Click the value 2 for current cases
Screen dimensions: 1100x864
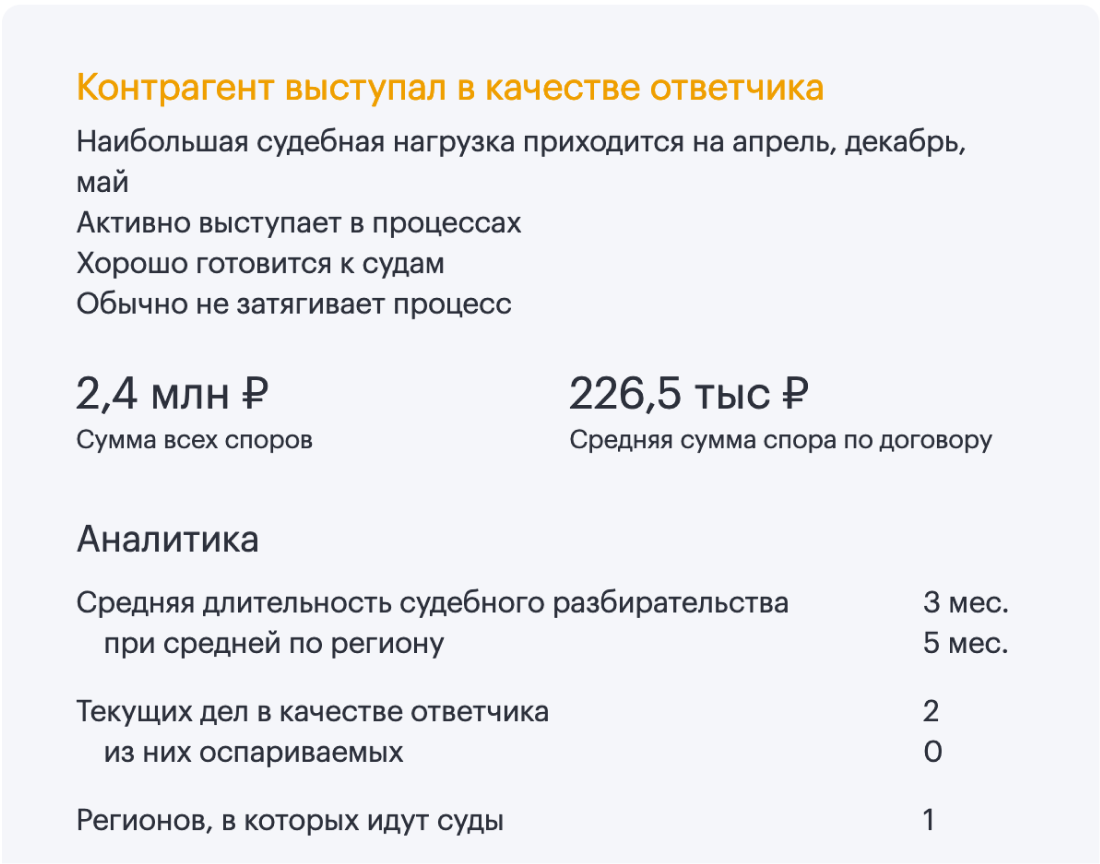click(931, 712)
